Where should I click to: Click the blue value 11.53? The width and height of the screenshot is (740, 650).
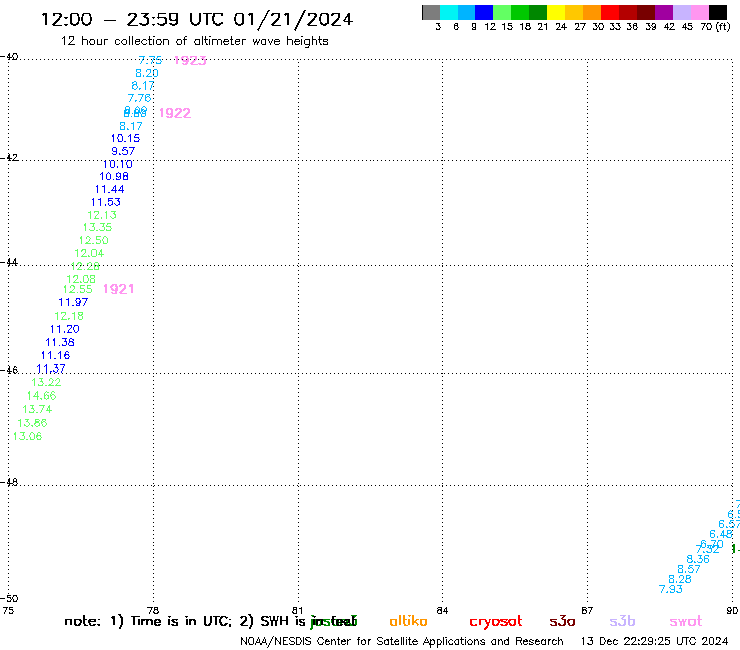106,202
